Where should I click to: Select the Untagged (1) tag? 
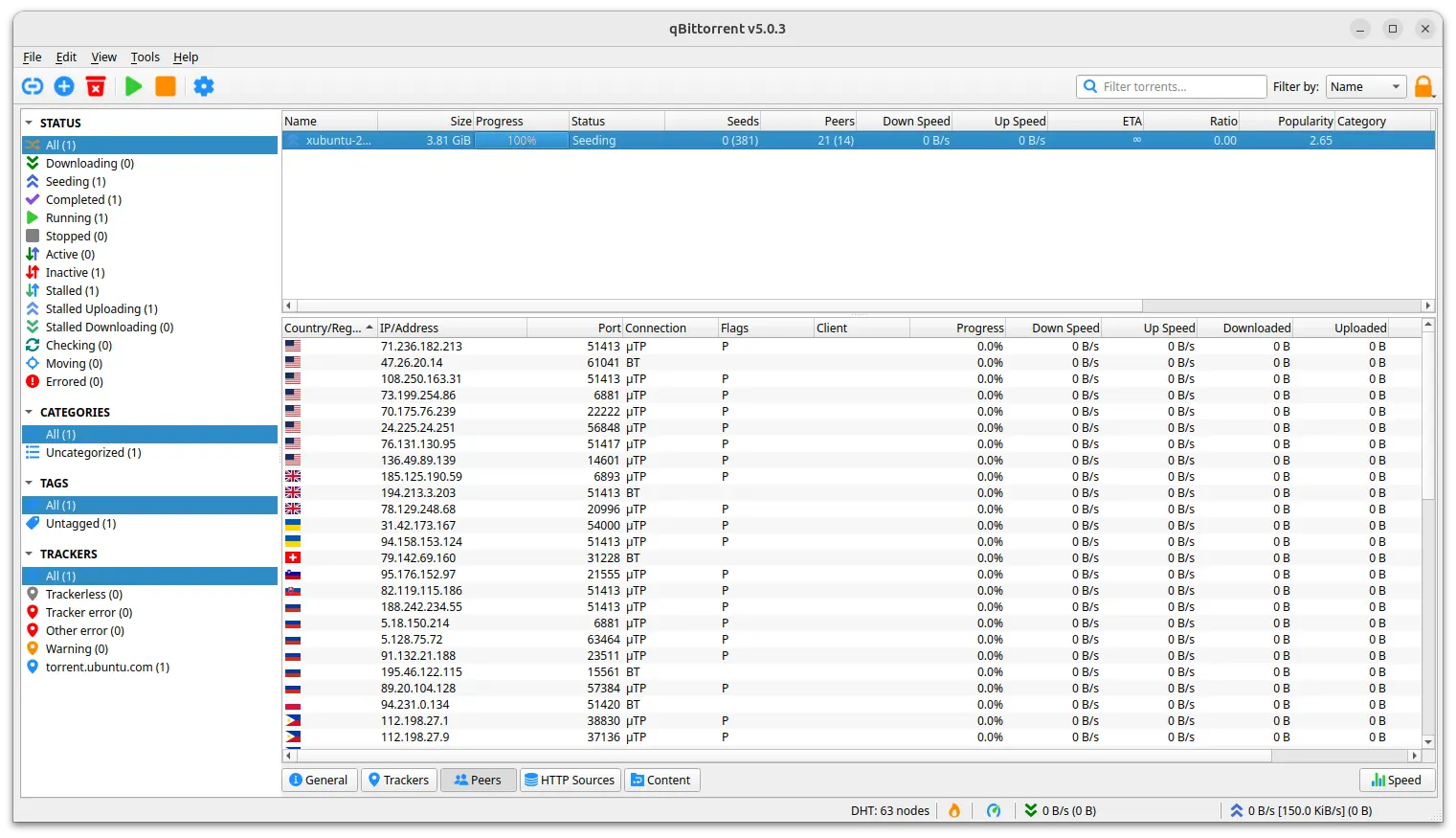click(x=149, y=524)
